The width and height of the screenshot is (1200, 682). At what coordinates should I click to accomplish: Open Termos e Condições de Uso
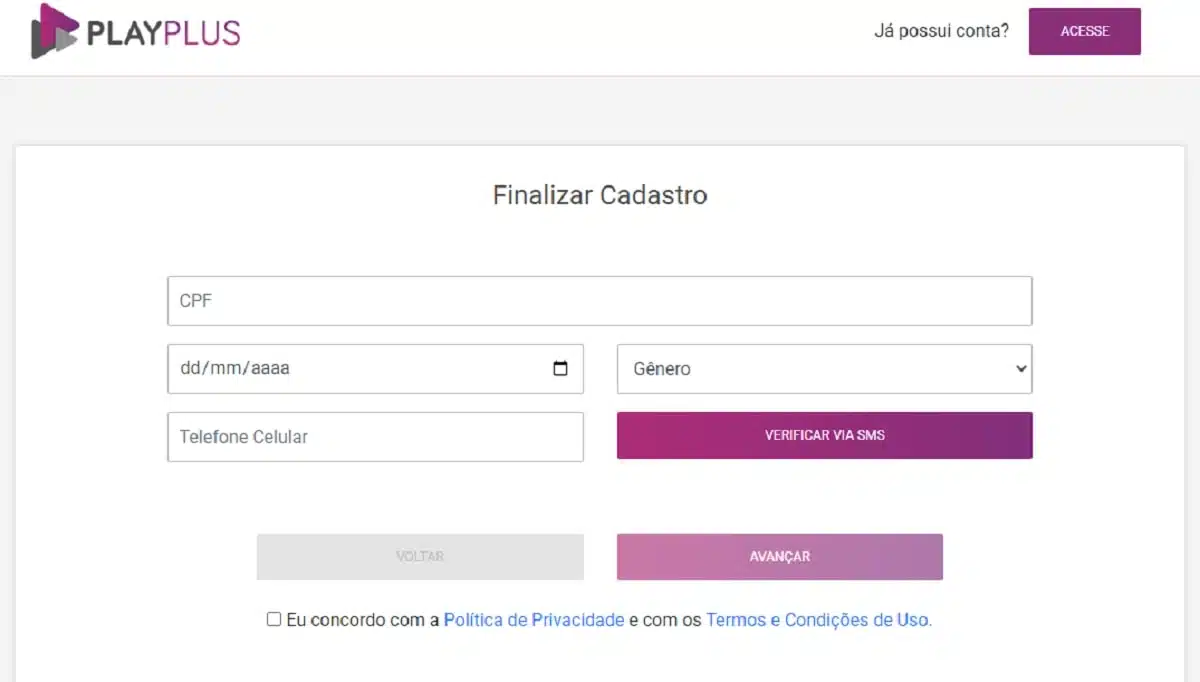[x=818, y=619]
